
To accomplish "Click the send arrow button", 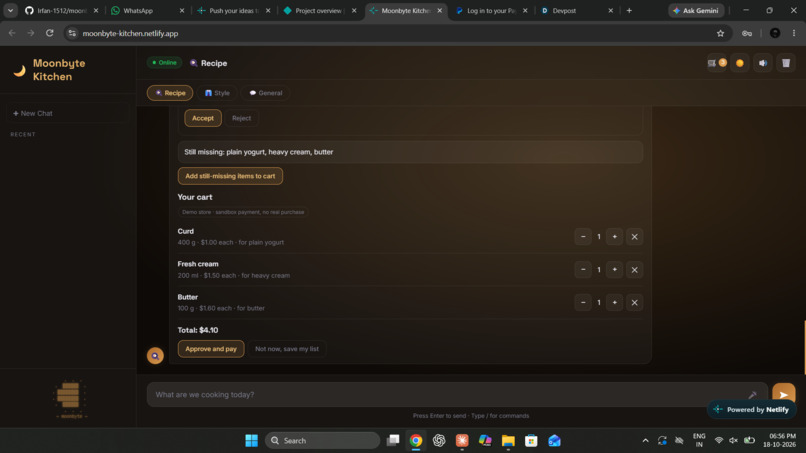I will tap(783, 394).
